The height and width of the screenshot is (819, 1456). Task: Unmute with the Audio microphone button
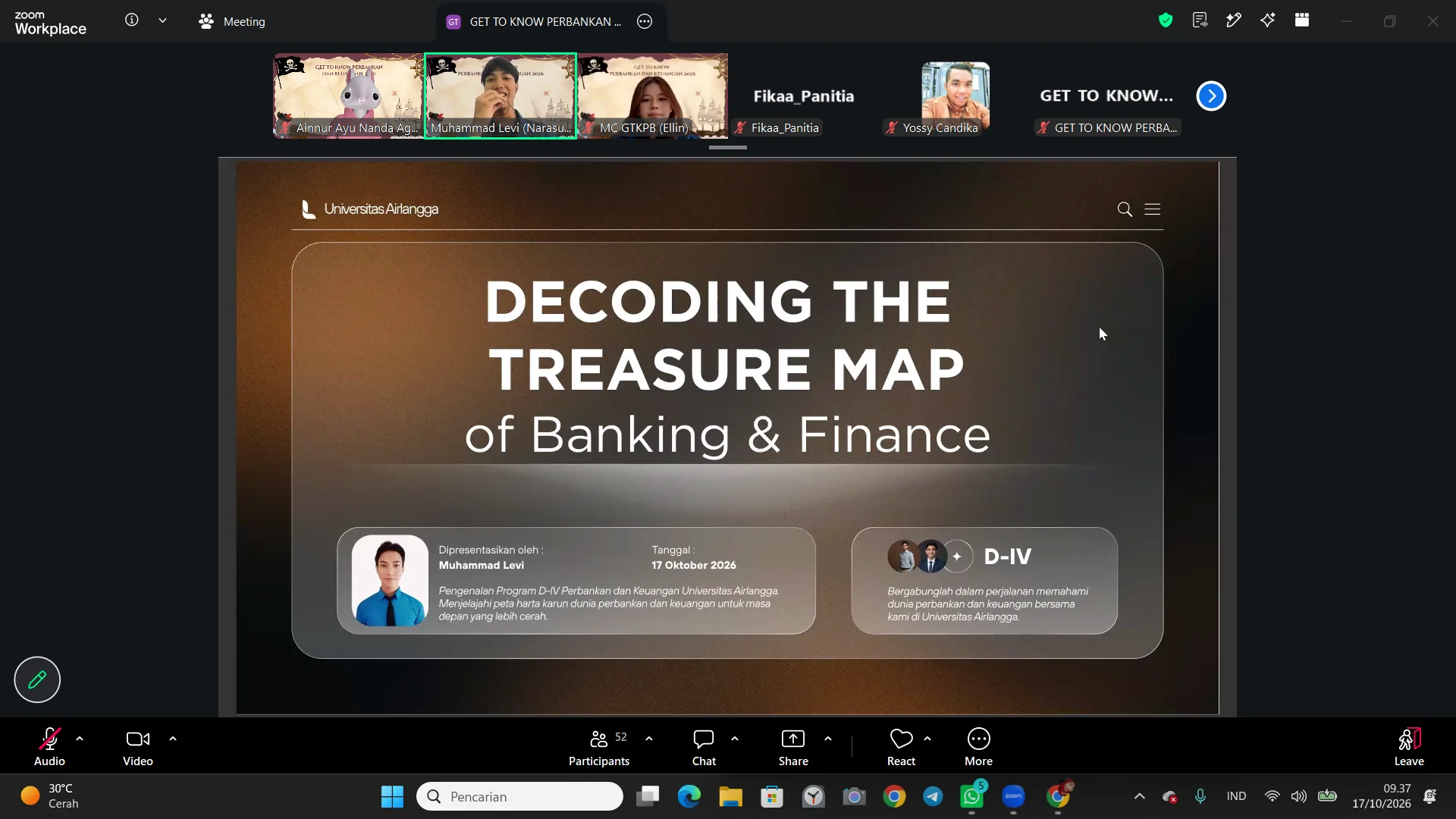pyautogui.click(x=49, y=747)
